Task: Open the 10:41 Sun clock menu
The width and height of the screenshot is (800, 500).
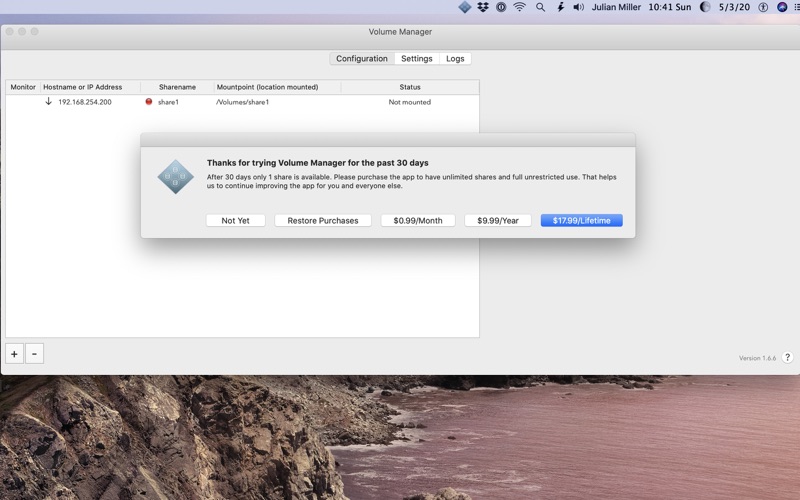Action: pos(670,7)
